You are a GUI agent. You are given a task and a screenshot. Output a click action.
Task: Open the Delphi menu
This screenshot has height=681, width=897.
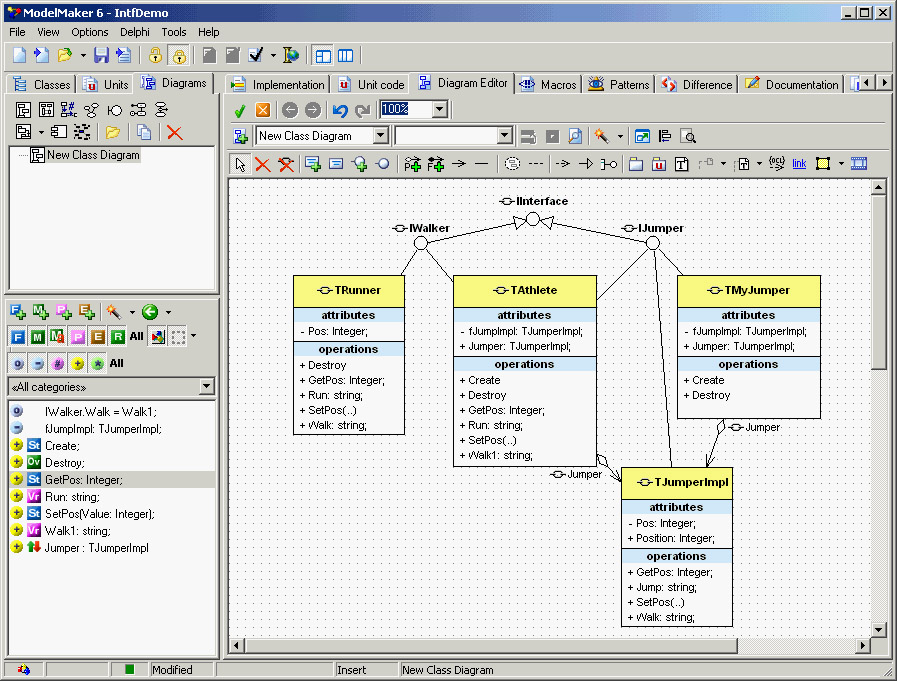coord(134,32)
